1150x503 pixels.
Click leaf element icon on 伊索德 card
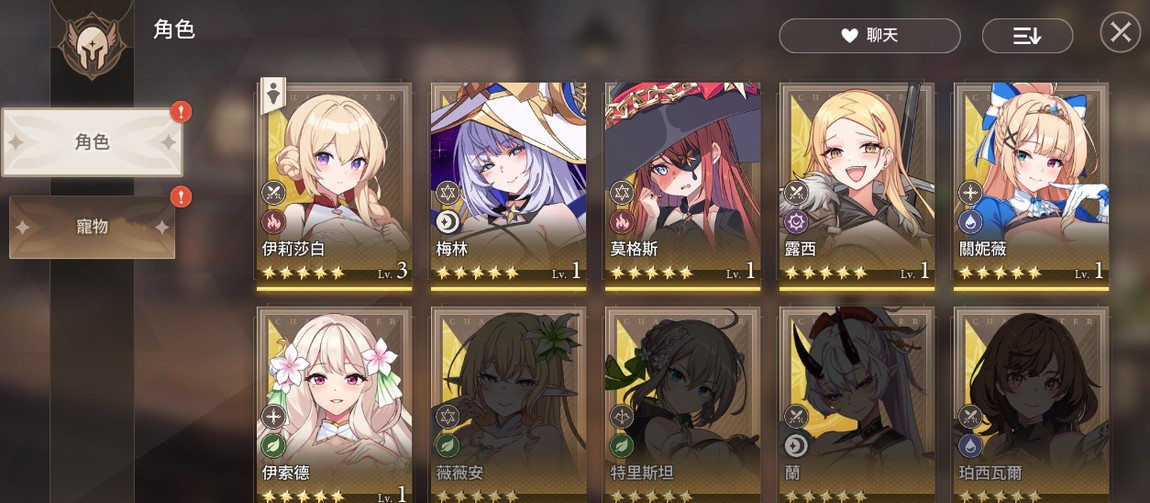[273, 445]
